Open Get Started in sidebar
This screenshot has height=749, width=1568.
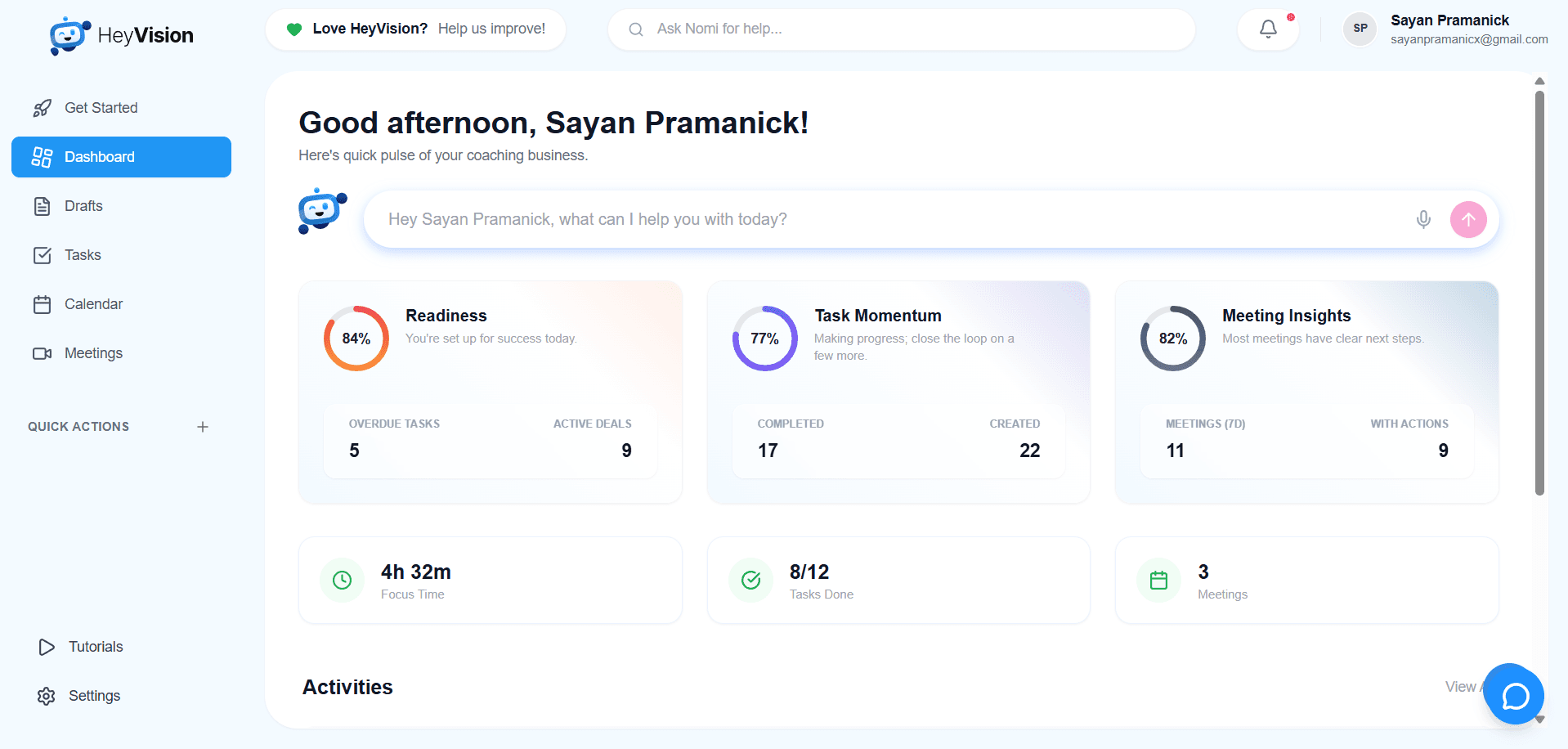pyautogui.click(x=101, y=108)
